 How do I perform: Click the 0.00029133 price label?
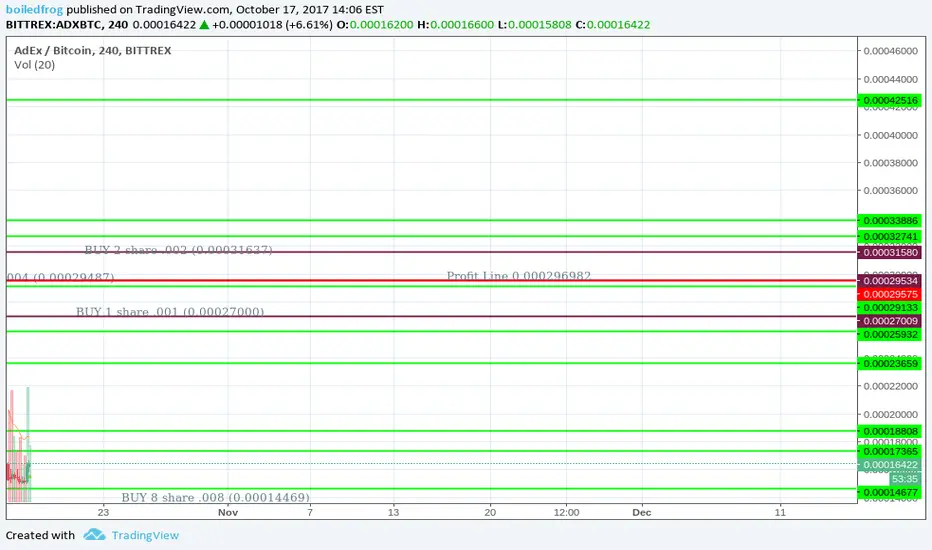pos(890,307)
